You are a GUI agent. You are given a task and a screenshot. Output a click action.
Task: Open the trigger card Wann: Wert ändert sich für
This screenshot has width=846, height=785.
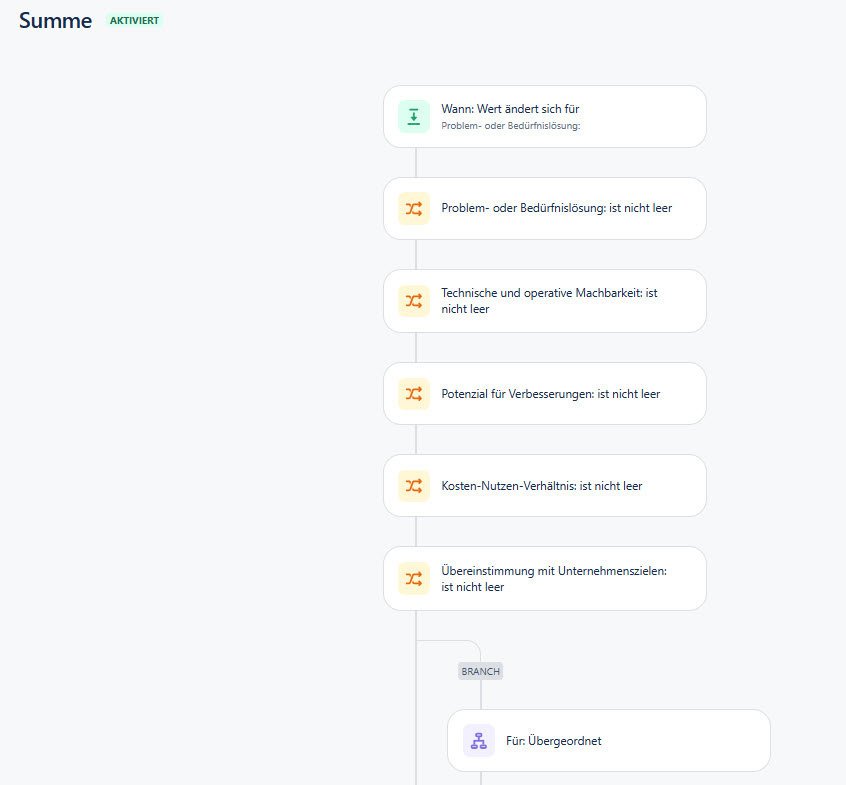click(x=545, y=117)
